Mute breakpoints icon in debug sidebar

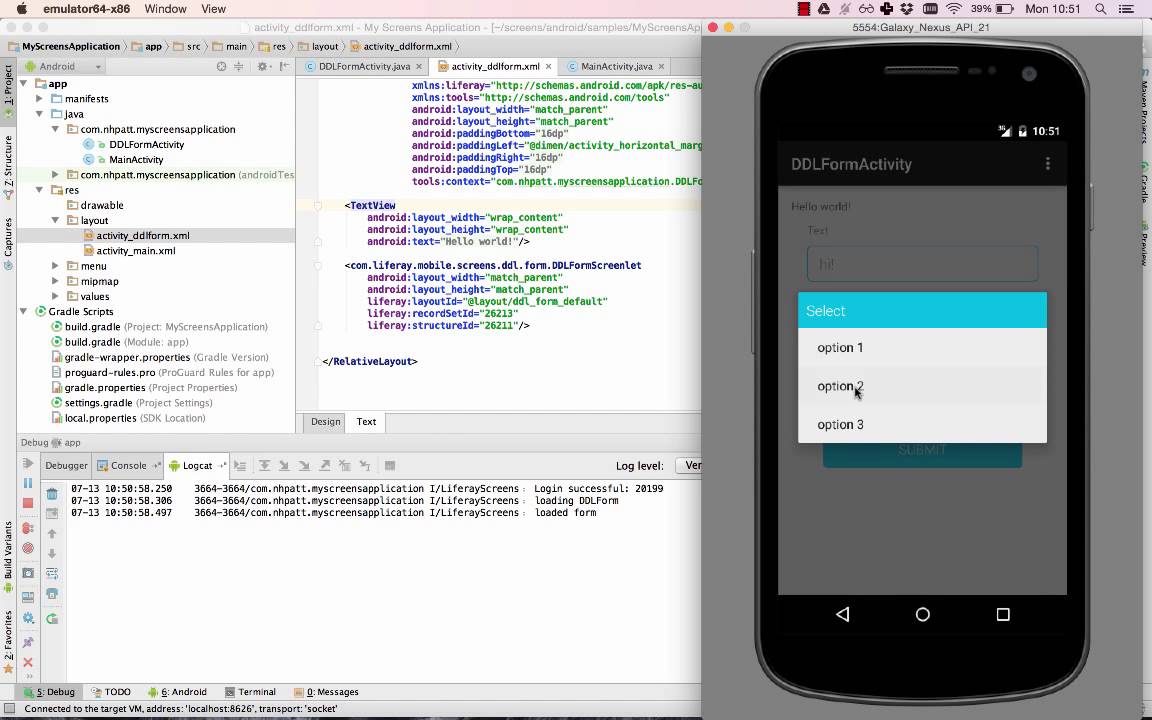pyautogui.click(x=28, y=548)
